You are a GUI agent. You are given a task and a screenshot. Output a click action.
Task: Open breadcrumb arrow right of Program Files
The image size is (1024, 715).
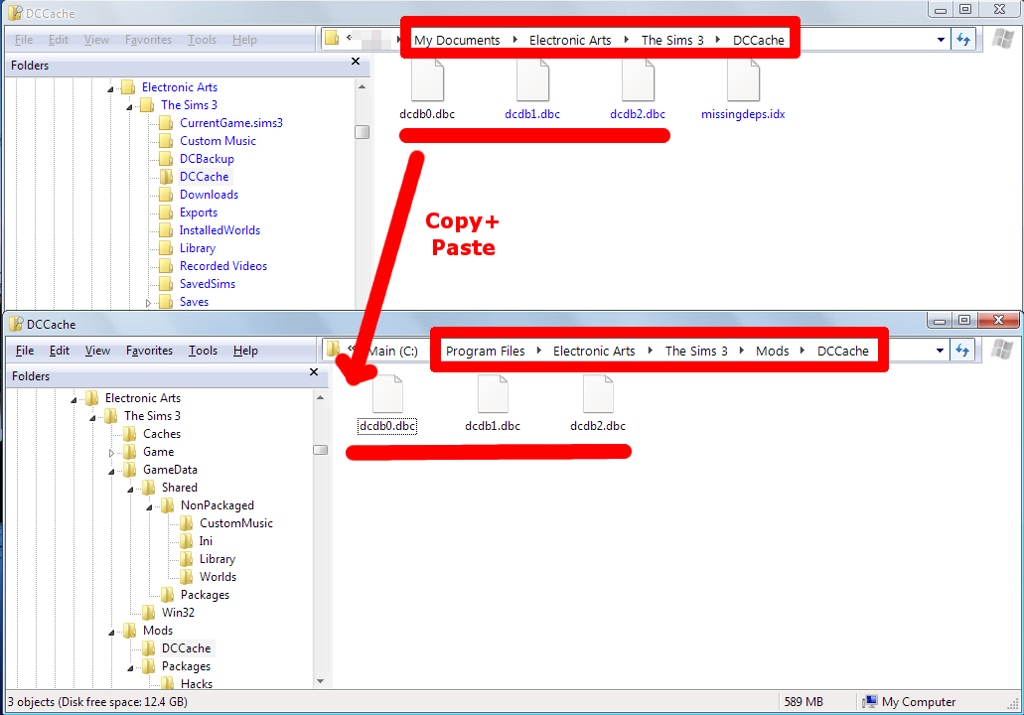click(539, 350)
